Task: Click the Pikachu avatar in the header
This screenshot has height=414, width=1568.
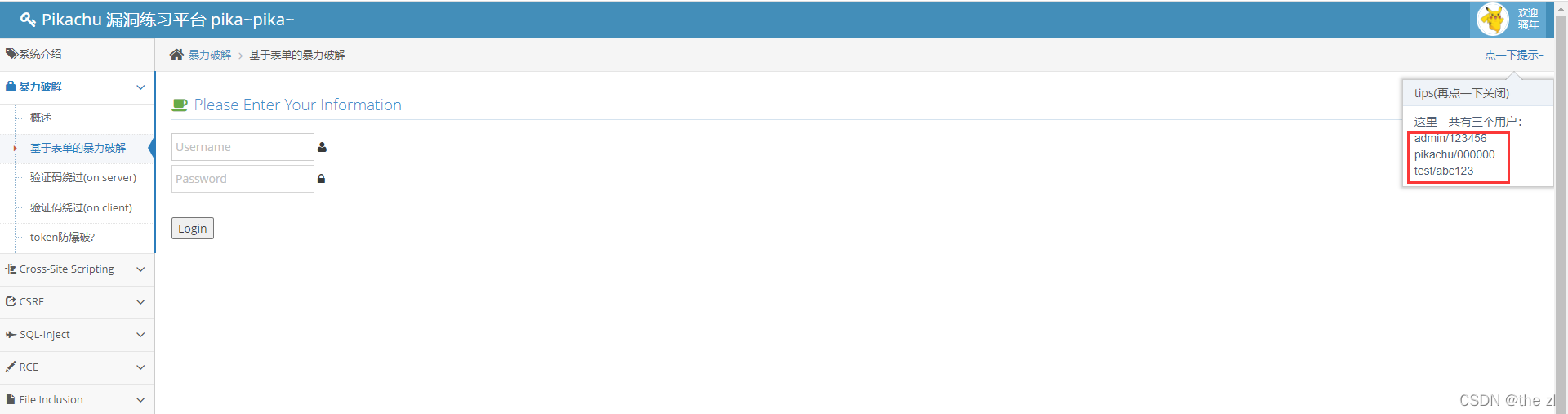Action: [x=1493, y=20]
